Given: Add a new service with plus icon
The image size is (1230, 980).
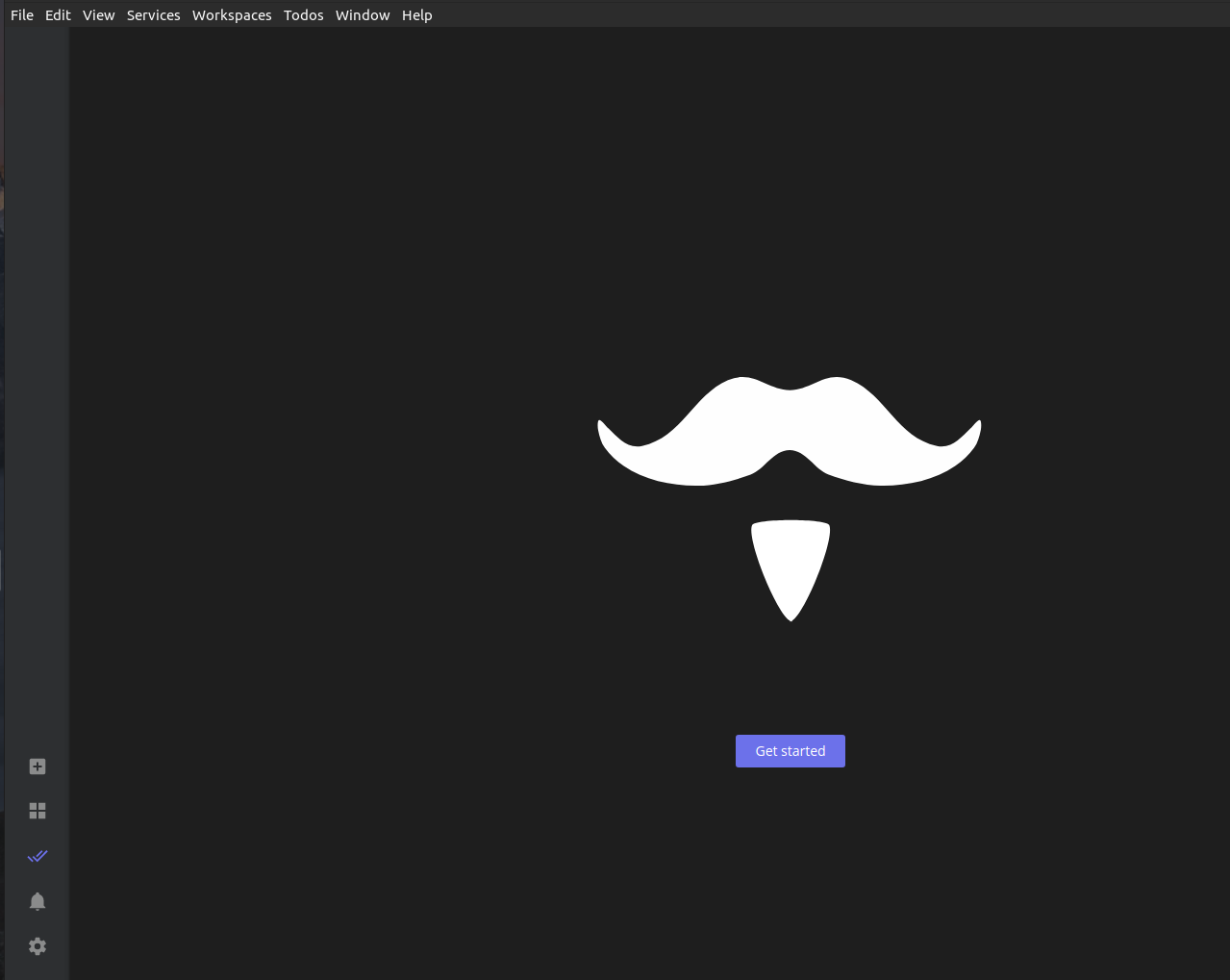Looking at the screenshot, I should pyautogui.click(x=38, y=766).
